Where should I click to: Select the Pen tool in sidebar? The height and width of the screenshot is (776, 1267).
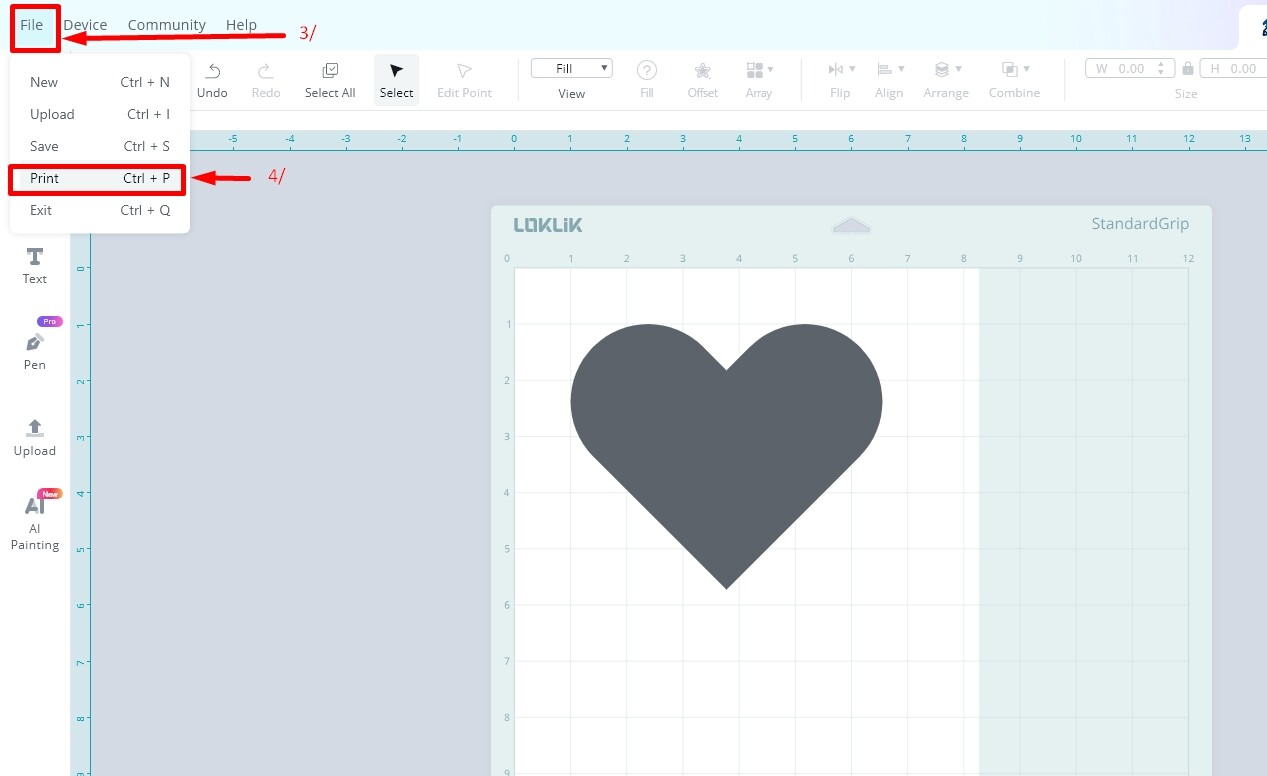coord(35,350)
